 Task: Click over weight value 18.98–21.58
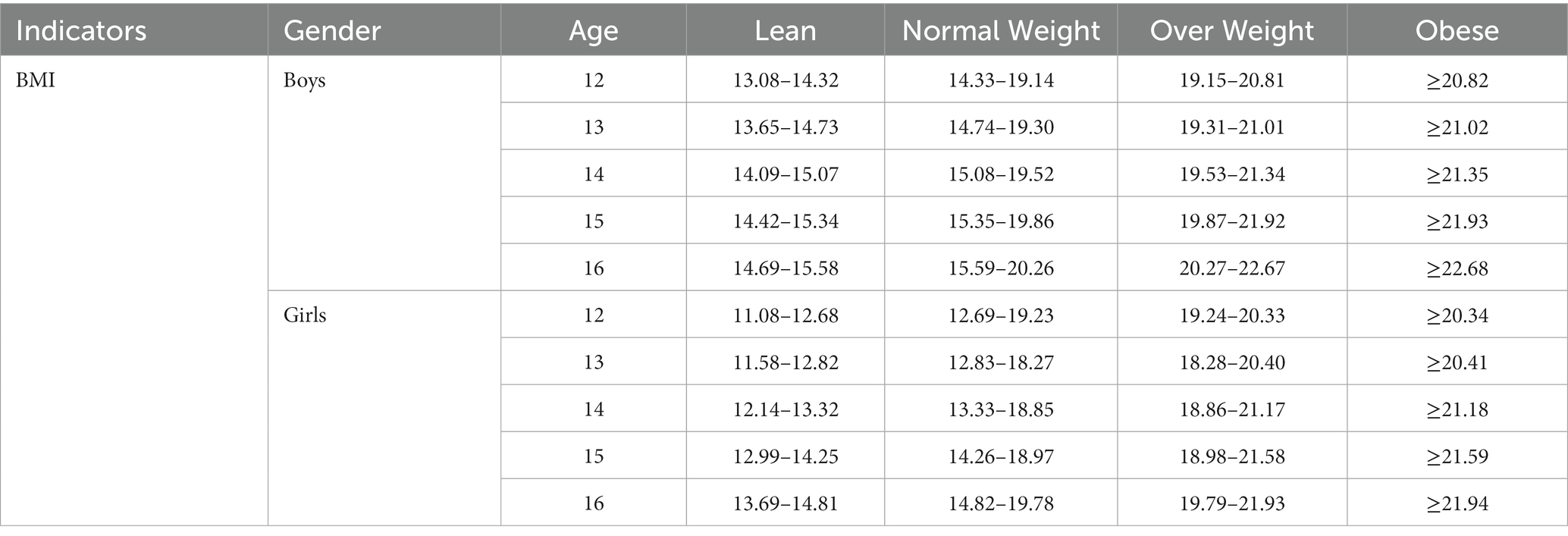pyautogui.click(x=1232, y=456)
